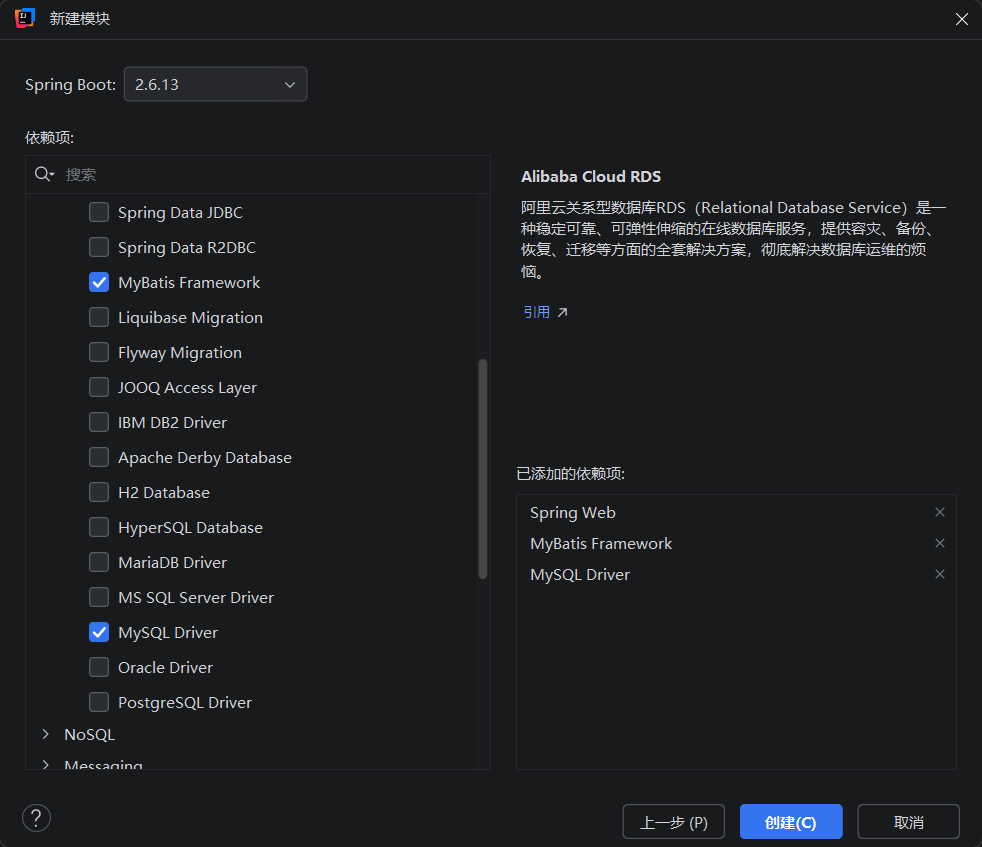The width and height of the screenshot is (982, 847).
Task: Check HyperSQL Database
Action: tap(99, 527)
